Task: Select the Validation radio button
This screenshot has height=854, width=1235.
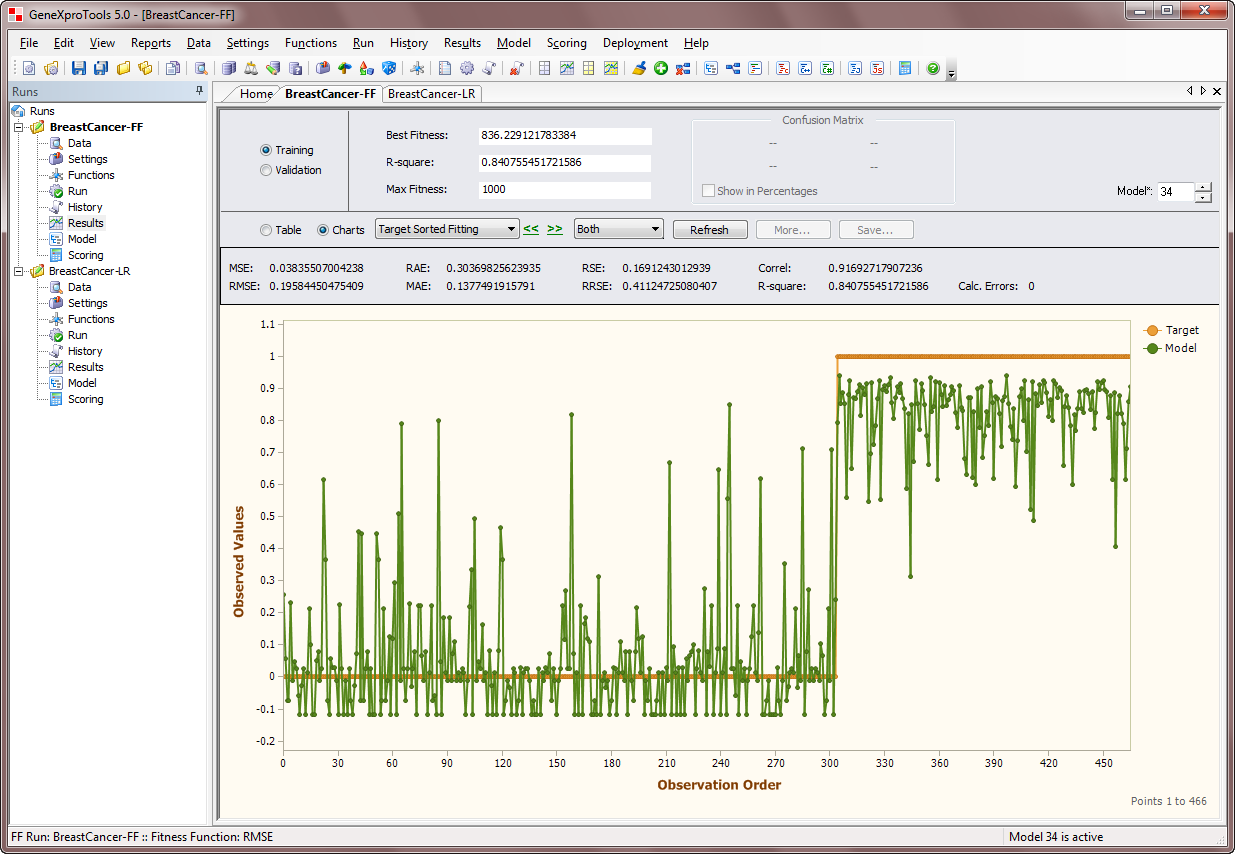Action: (x=266, y=170)
